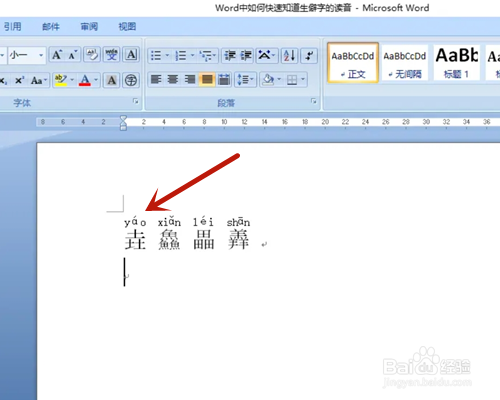Click the character 鱻 in the document
This screenshot has width=500, height=400.
[169, 240]
